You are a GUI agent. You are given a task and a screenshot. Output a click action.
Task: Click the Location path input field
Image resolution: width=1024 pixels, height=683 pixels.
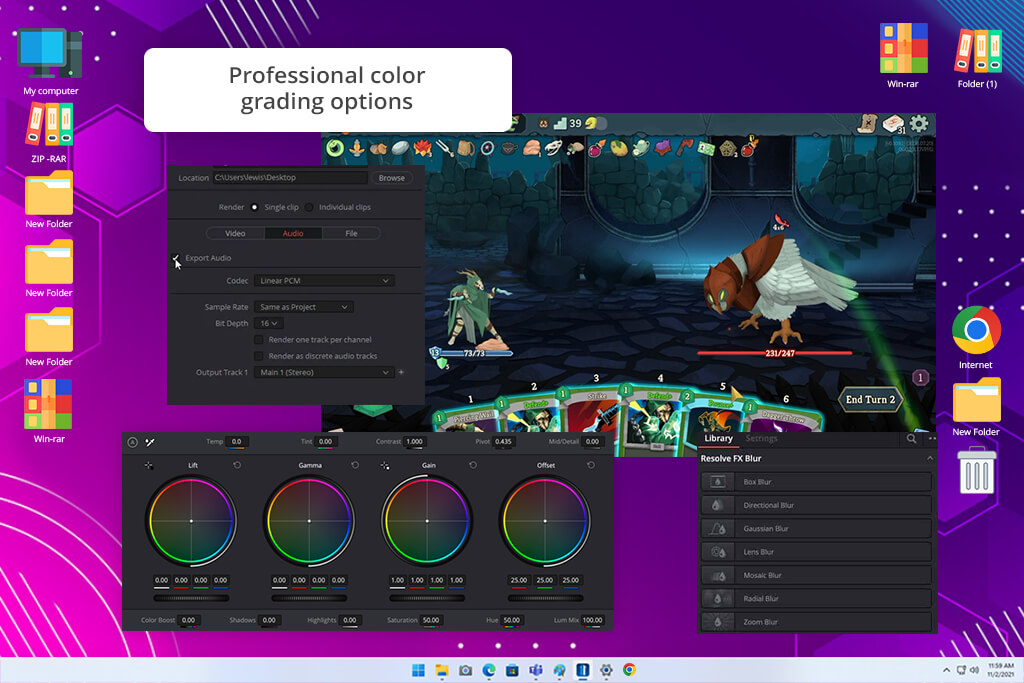(x=290, y=178)
